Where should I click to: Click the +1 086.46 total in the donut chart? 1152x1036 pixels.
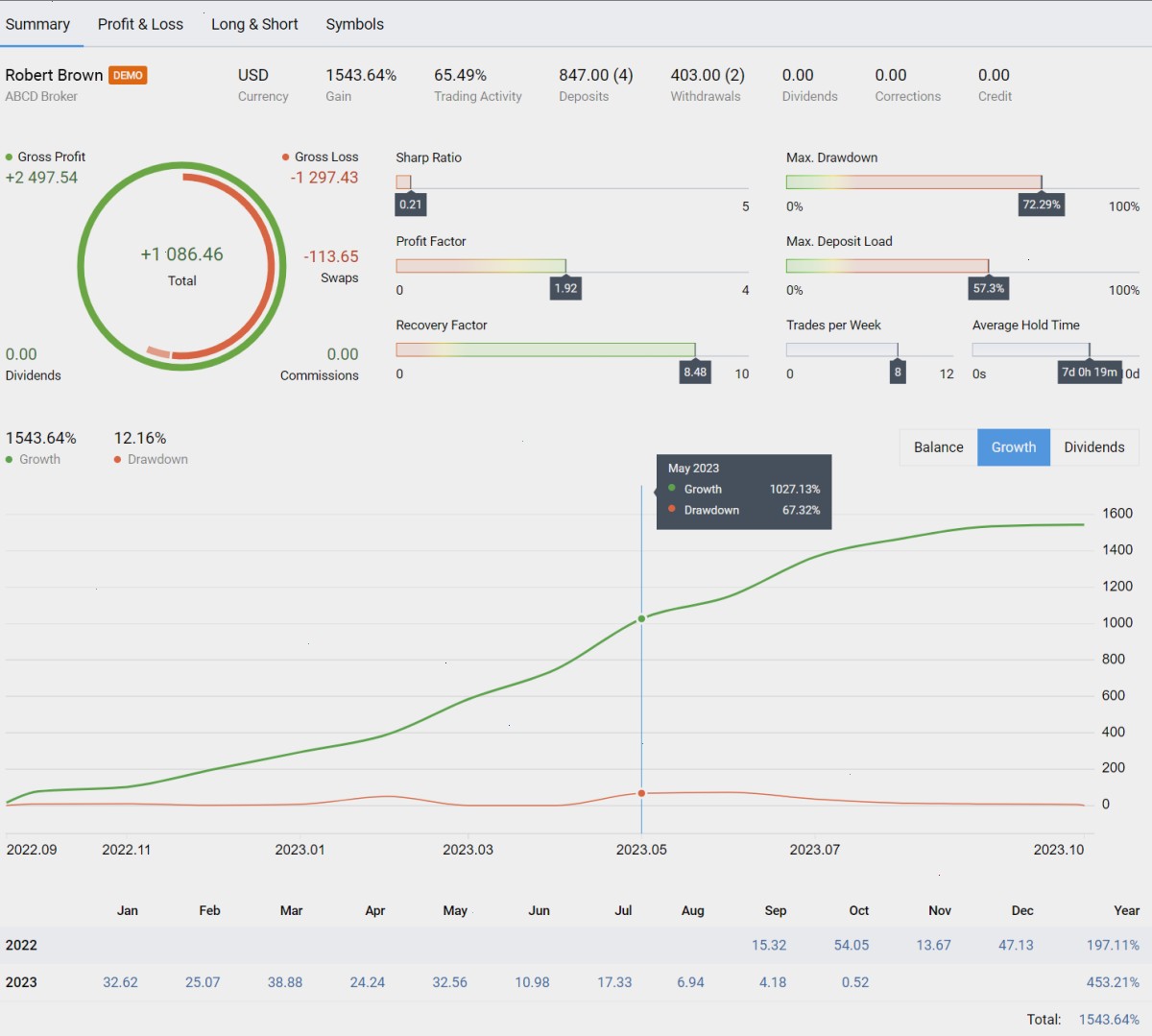point(181,254)
